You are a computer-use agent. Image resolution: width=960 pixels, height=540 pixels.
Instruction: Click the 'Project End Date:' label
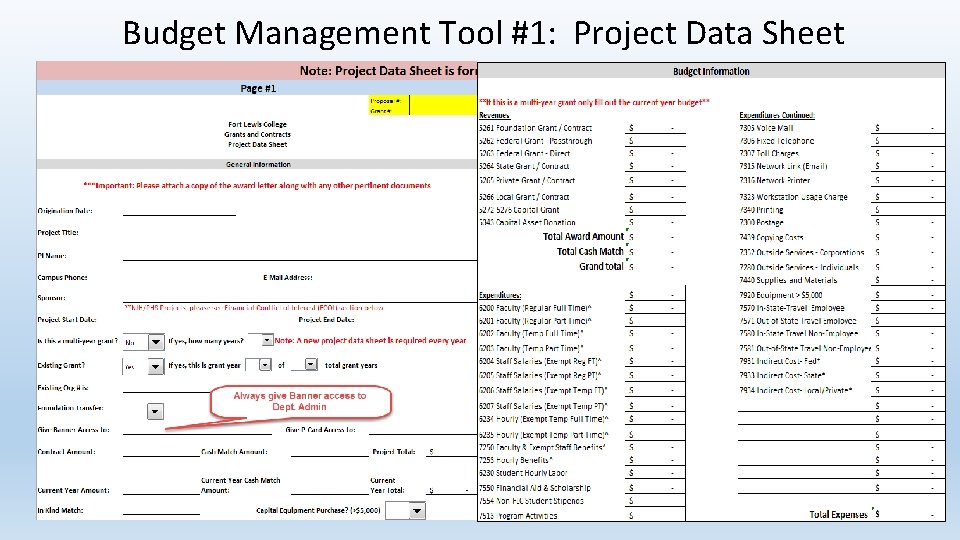click(x=326, y=320)
